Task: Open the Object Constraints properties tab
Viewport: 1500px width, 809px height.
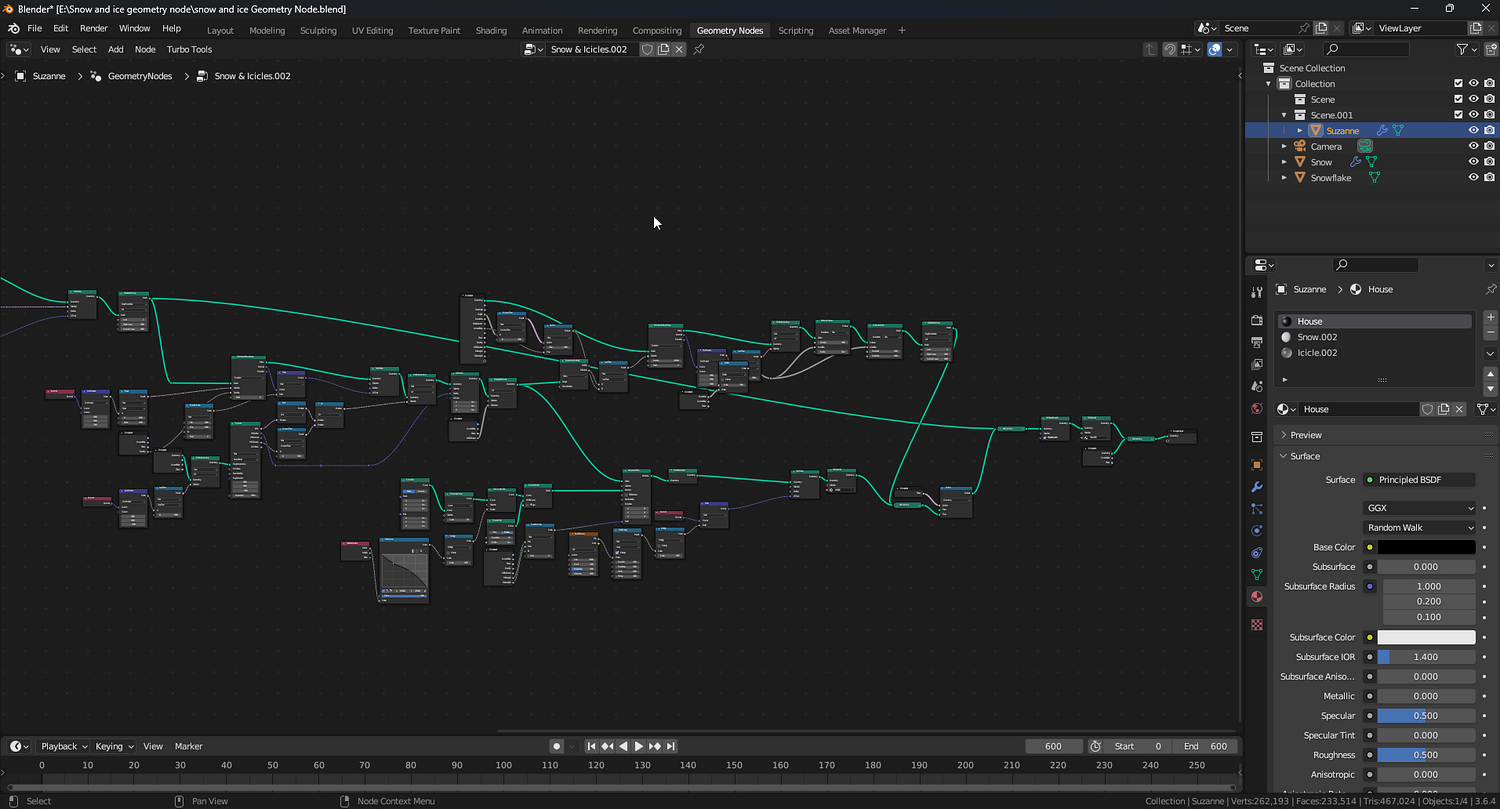Action: click(1257, 553)
